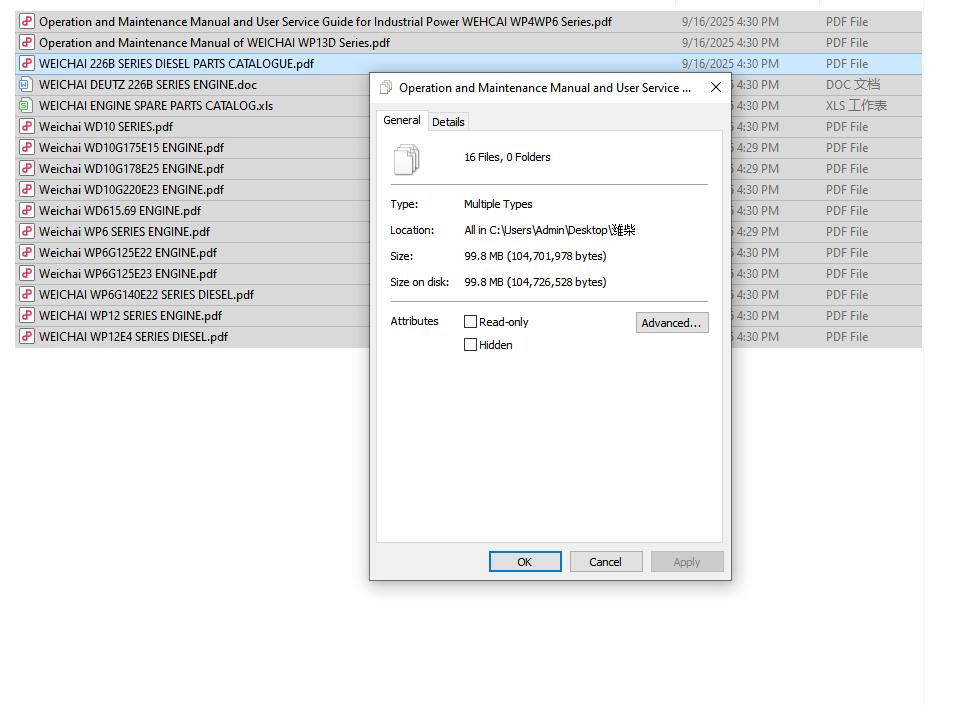The width and height of the screenshot is (974, 706).
Task: Select the WP4WP6 Series service guide file name
Action: coord(325,22)
